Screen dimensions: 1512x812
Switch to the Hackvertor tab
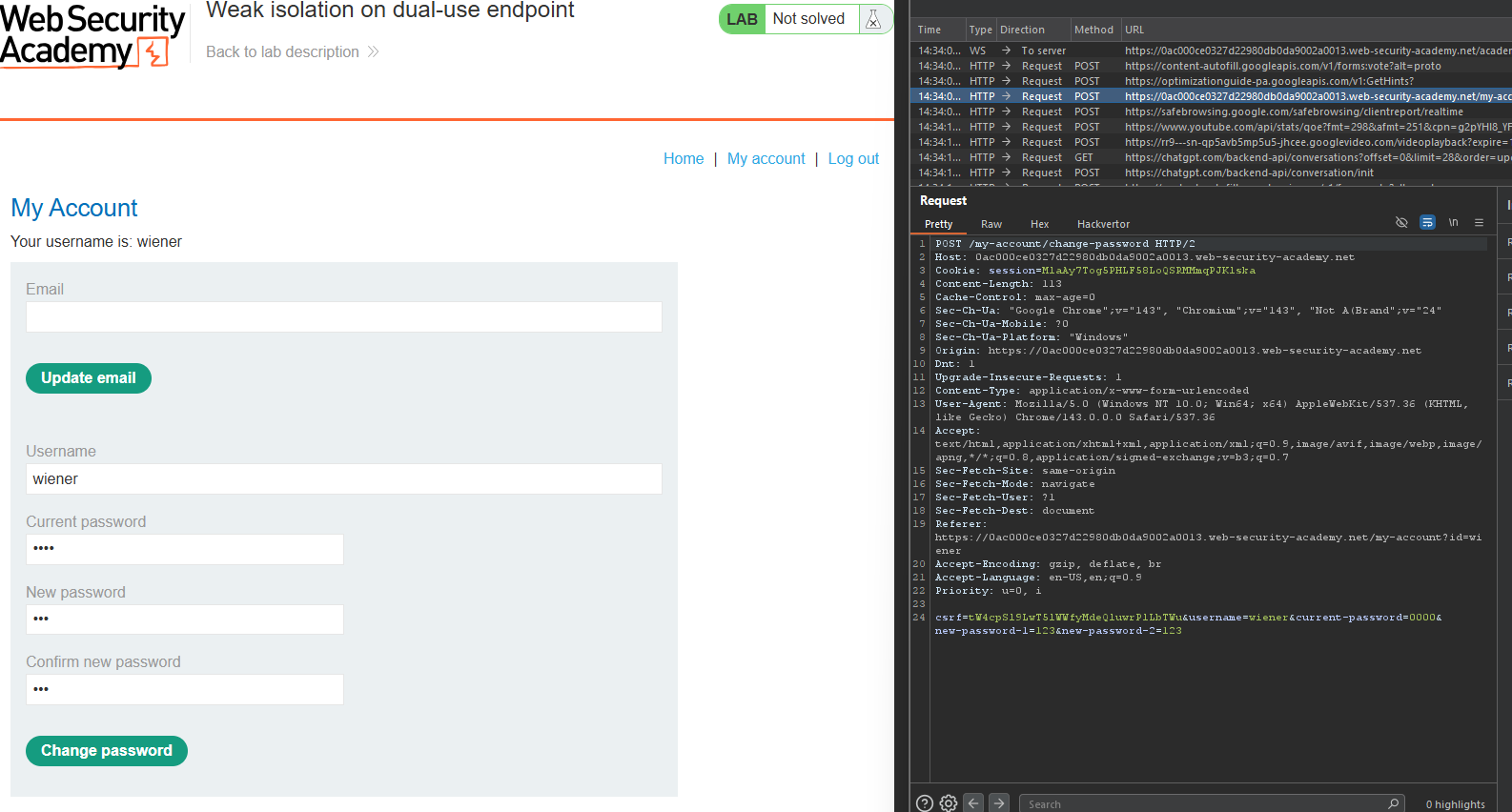point(1103,224)
